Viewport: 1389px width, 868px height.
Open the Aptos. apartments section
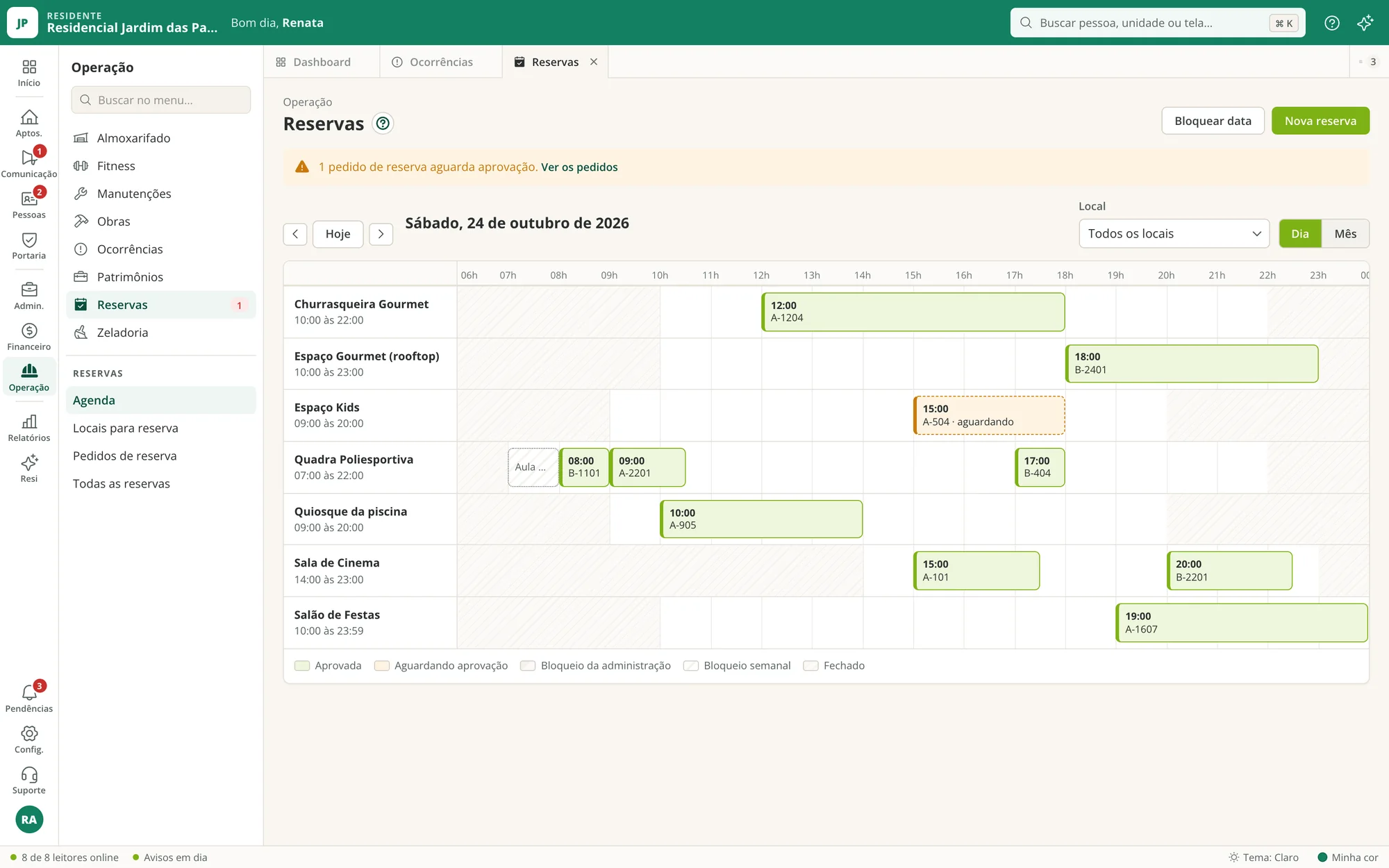29,124
